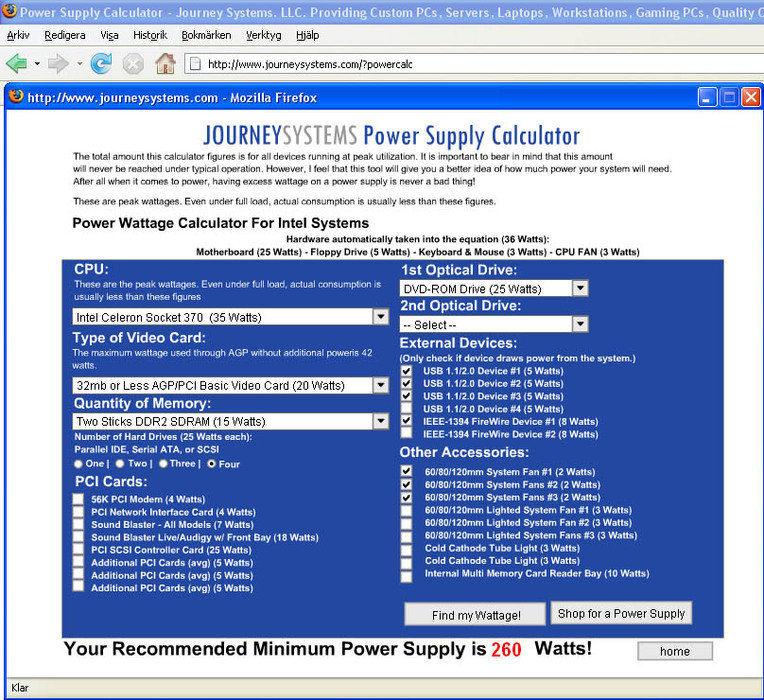Image resolution: width=764 pixels, height=700 pixels.
Task: Check USB 1.1/2.0 Device #4
Action: pos(406,409)
